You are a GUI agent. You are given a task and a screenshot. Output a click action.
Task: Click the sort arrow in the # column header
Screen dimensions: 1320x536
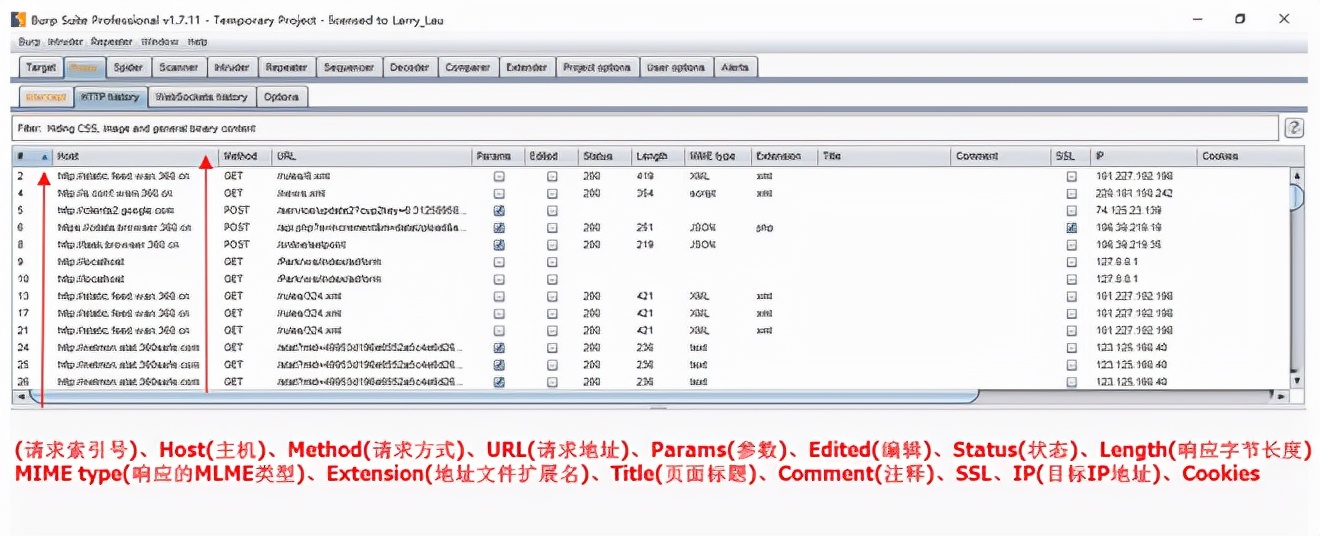[x=44, y=157]
